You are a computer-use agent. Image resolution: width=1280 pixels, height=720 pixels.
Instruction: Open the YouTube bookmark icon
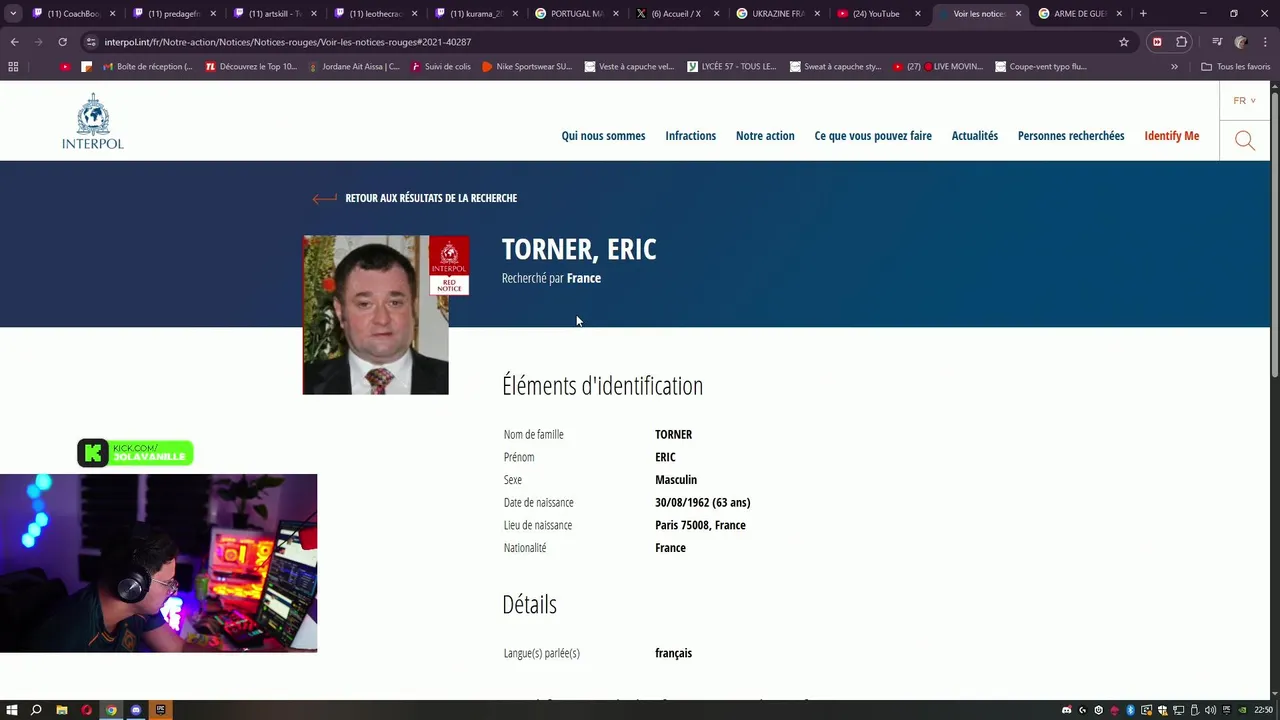[65, 67]
